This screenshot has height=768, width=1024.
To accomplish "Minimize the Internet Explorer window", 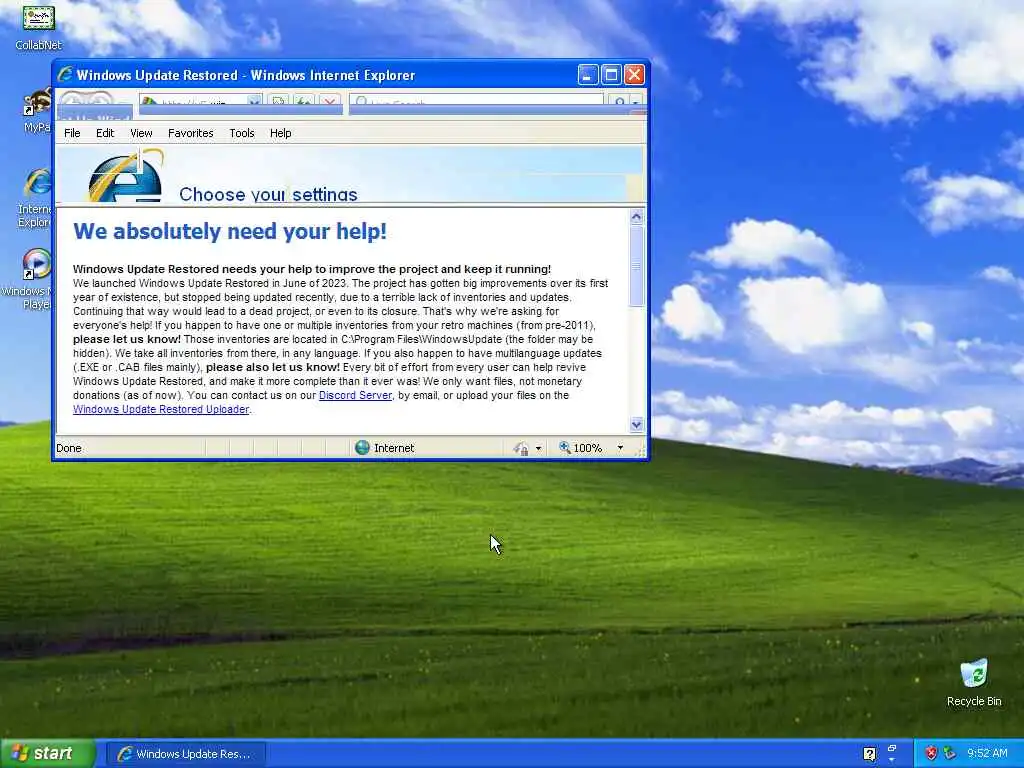I will (x=588, y=75).
